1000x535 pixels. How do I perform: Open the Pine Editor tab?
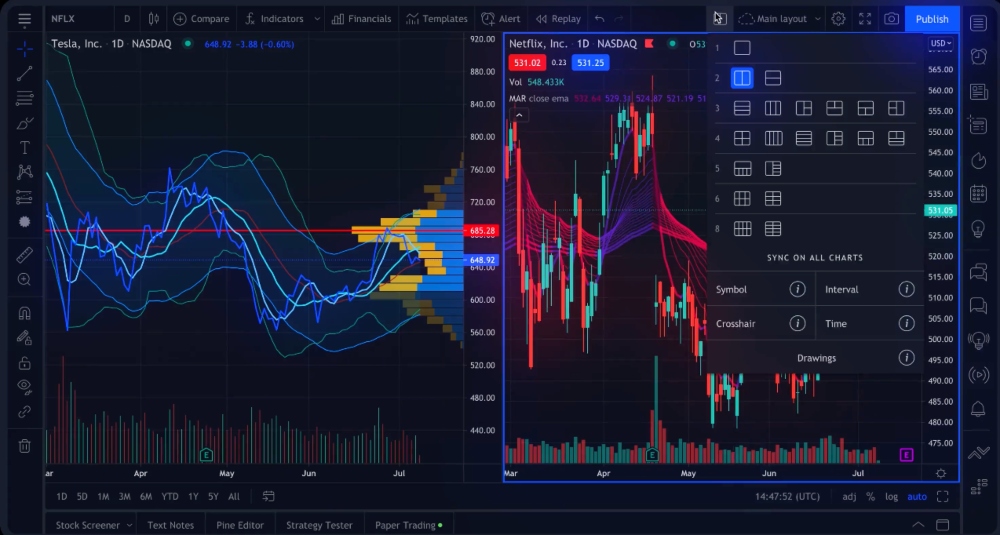[240, 525]
